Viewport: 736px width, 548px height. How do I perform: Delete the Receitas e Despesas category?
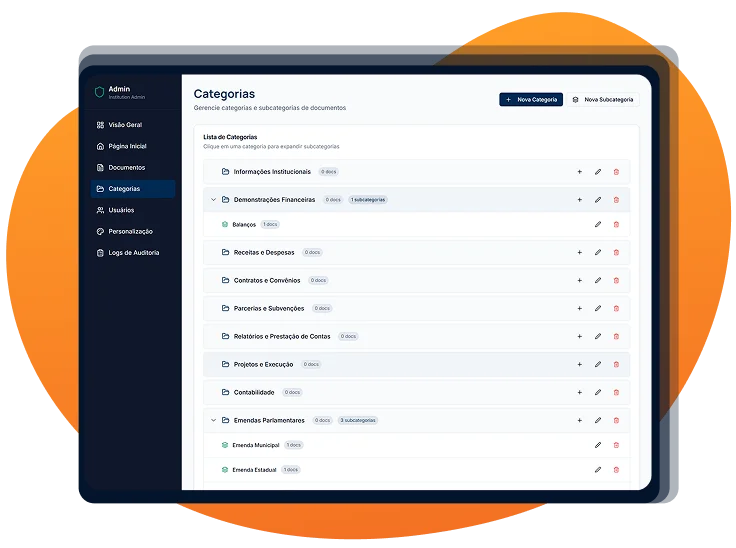coord(616,252)
